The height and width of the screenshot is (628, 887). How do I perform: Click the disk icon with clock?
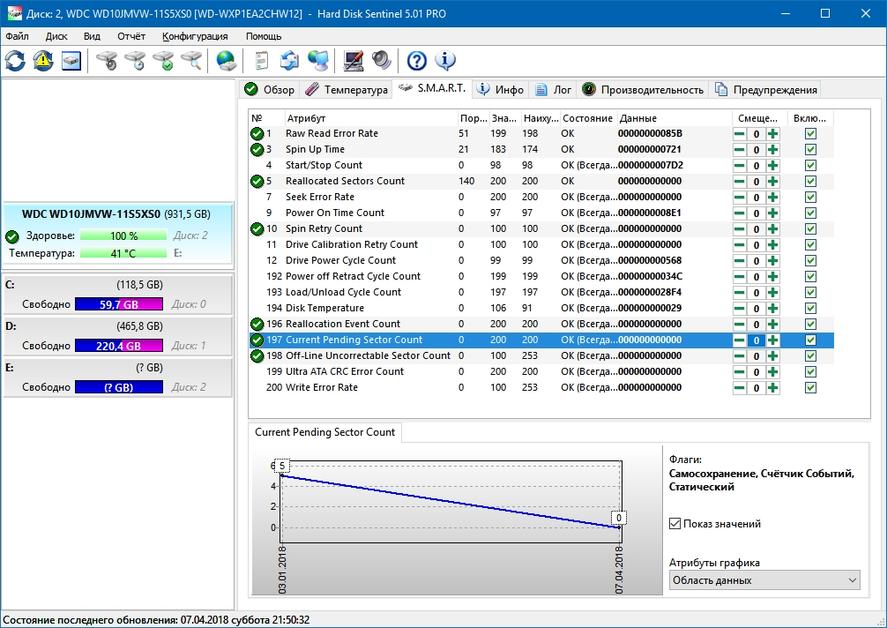click(x=135, y=61)
